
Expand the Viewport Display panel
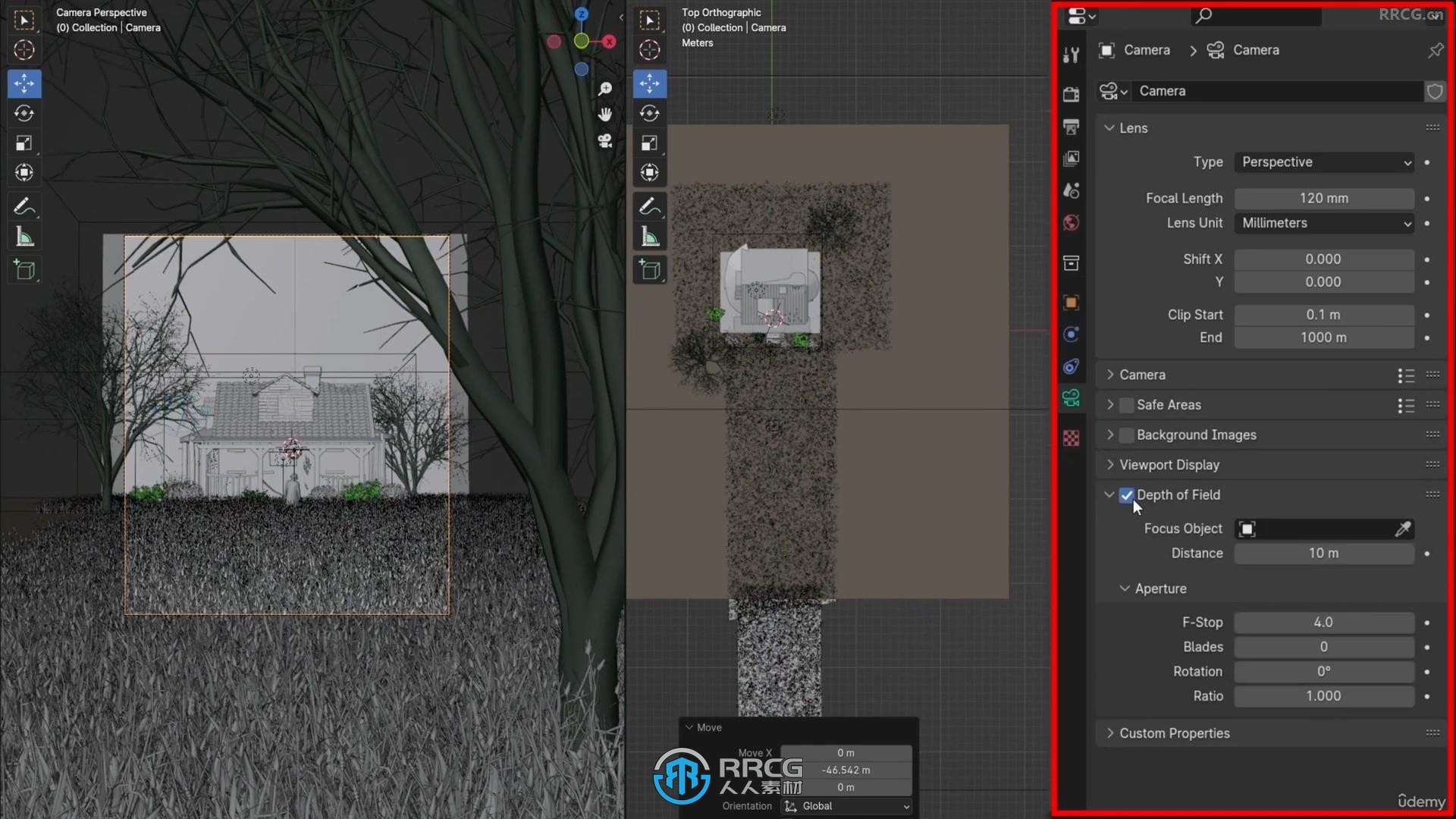(x=1110, y=465)
